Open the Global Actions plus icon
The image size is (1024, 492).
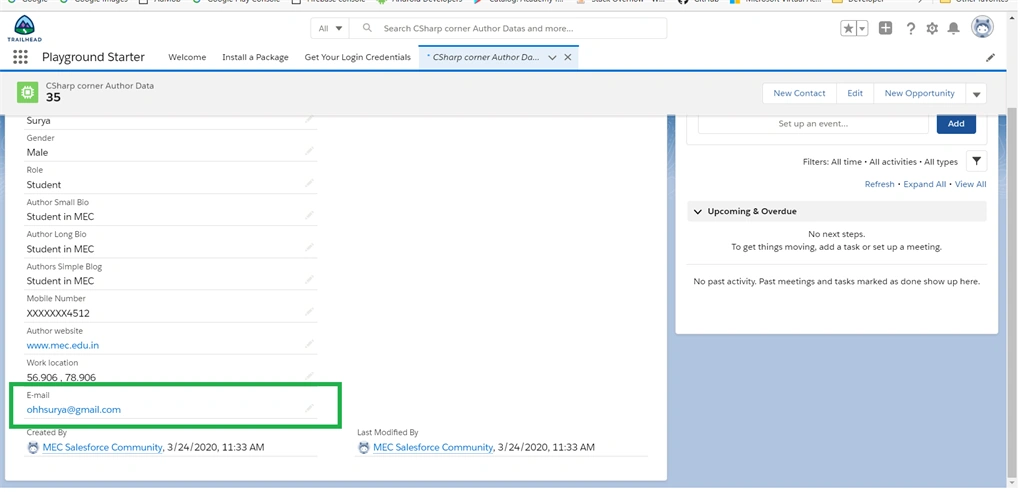886,28
